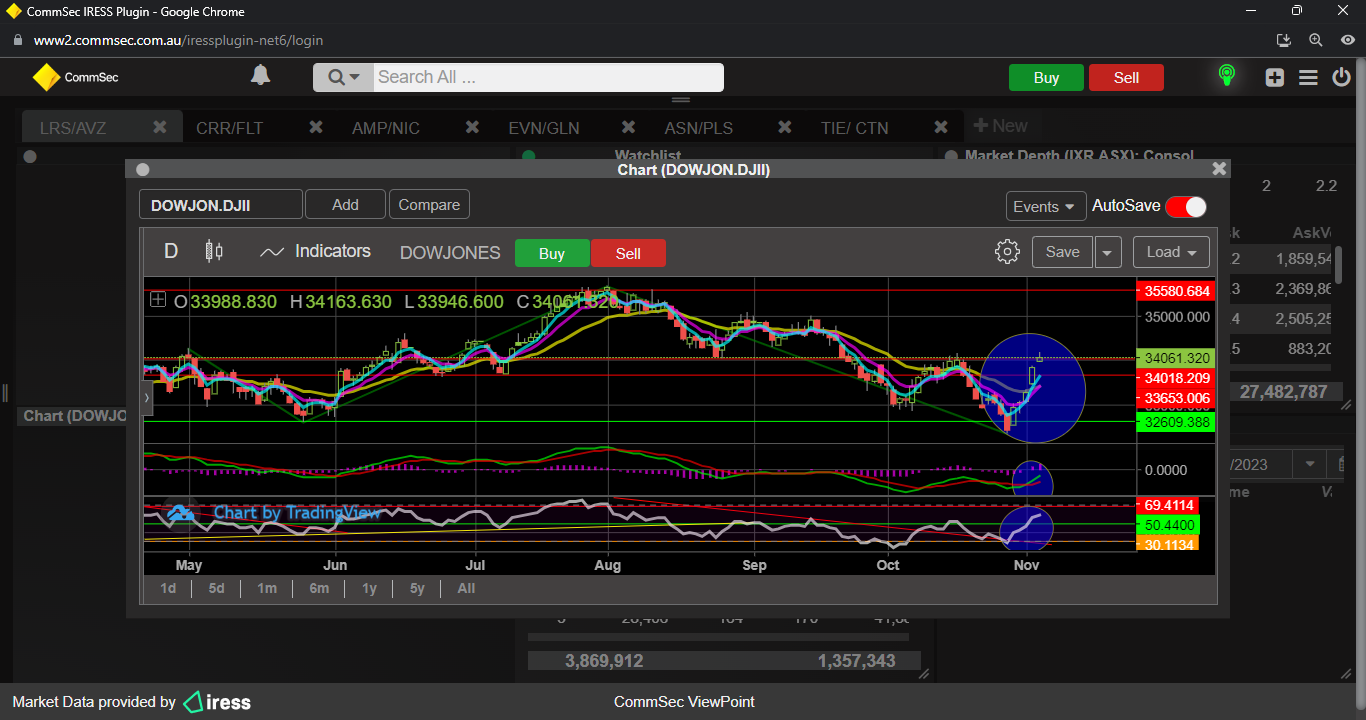Select the 6m time range
The height and width of the screenshot is (720, 1366).
pos(319,588)
